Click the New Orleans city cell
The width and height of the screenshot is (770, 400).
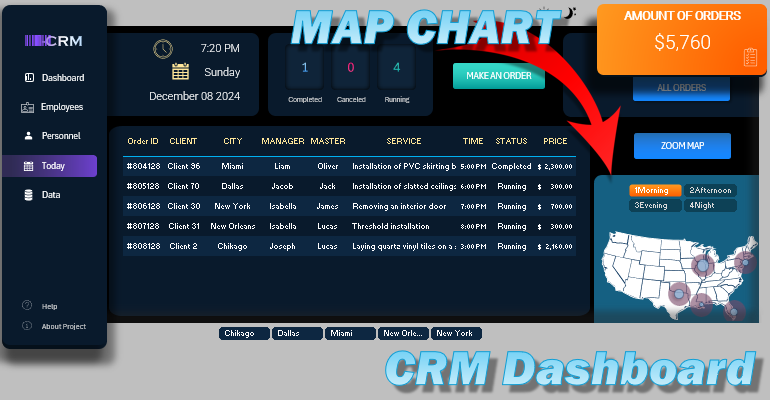[233, 227]
